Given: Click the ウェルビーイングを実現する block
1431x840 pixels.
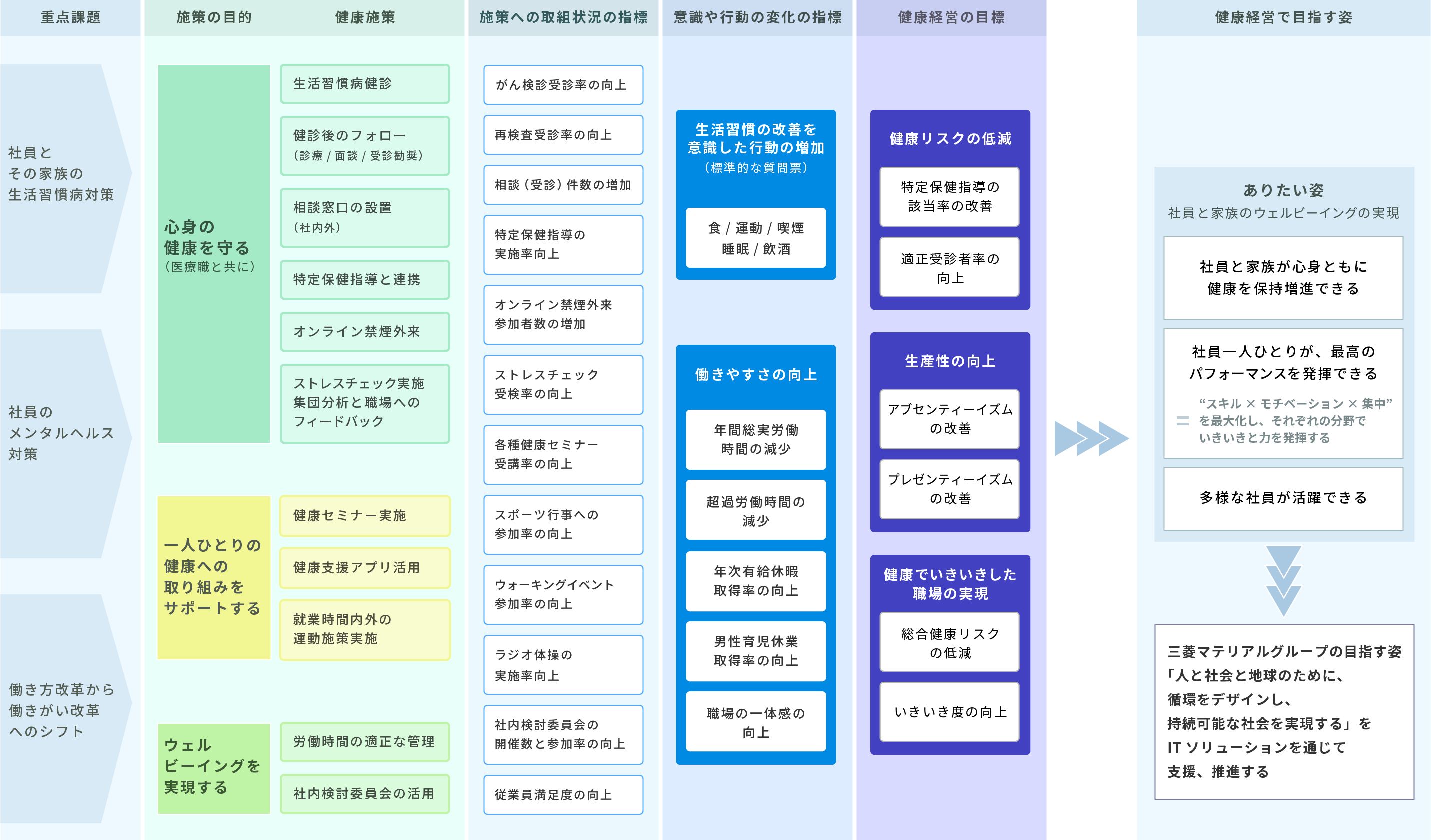Looking at the screenshot, I should (214, 768).
